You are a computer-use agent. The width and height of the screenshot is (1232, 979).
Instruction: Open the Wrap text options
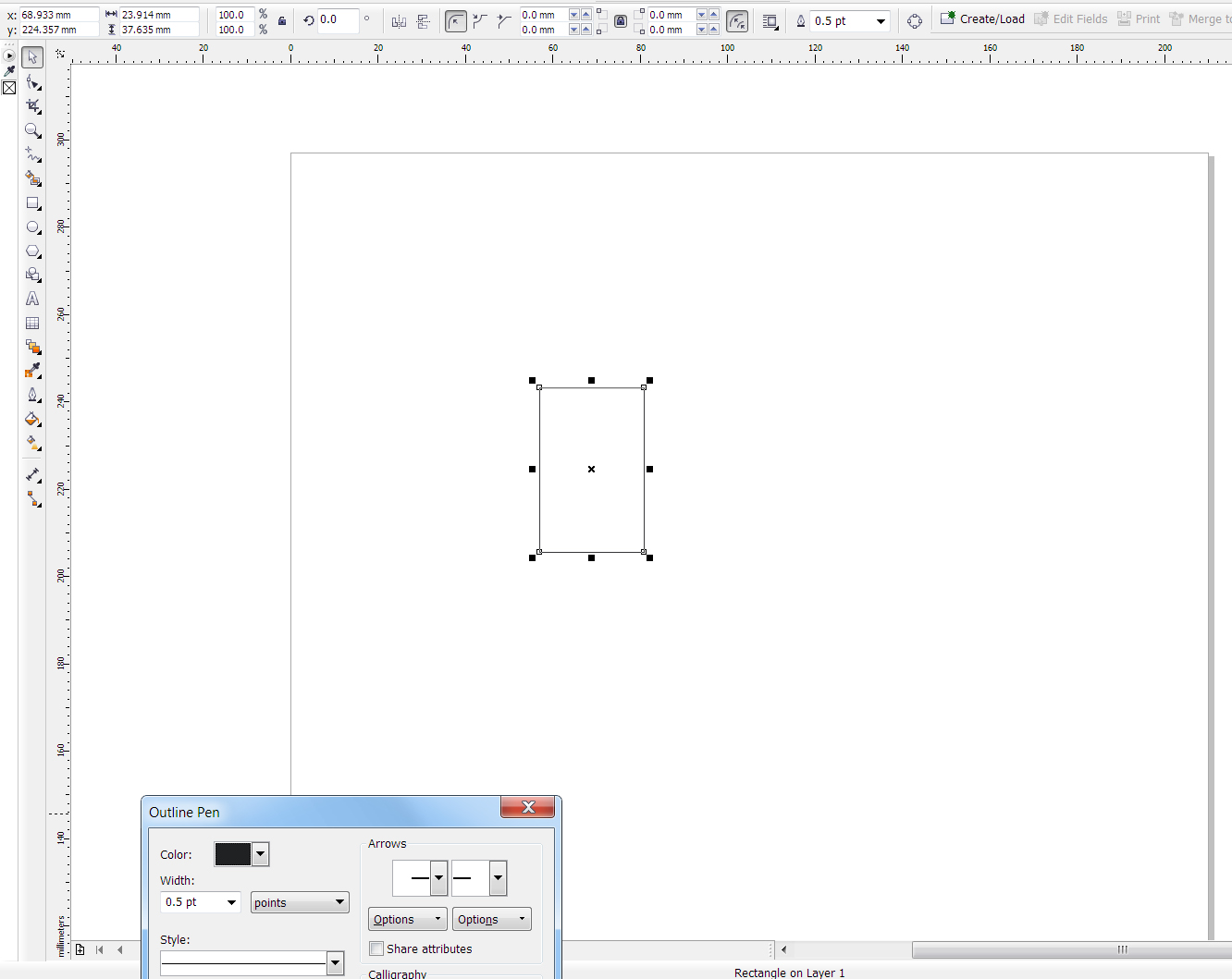coord(770,21)
